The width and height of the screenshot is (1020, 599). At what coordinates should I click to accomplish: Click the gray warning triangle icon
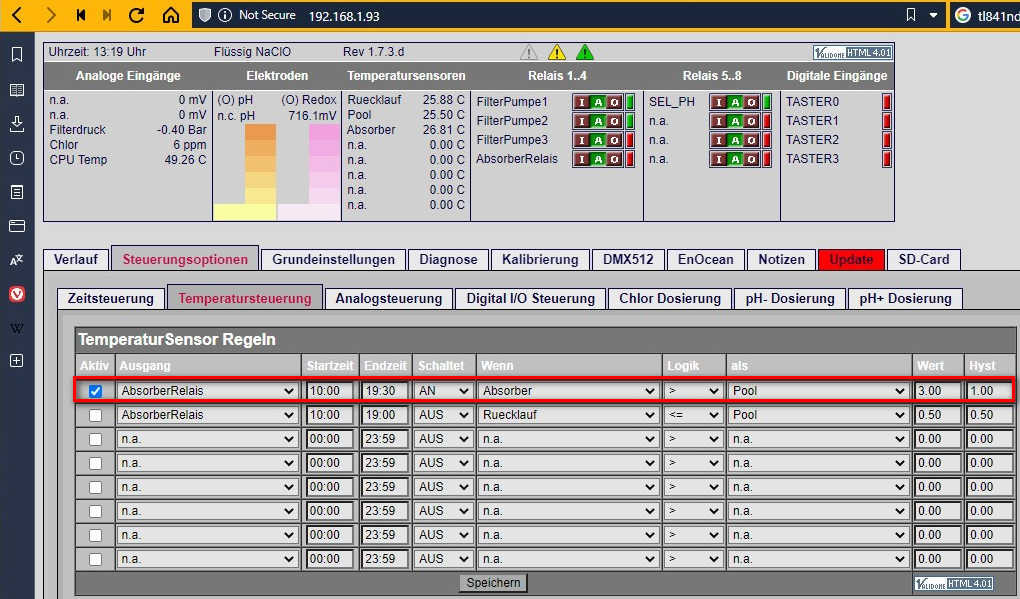pos(529,52)
